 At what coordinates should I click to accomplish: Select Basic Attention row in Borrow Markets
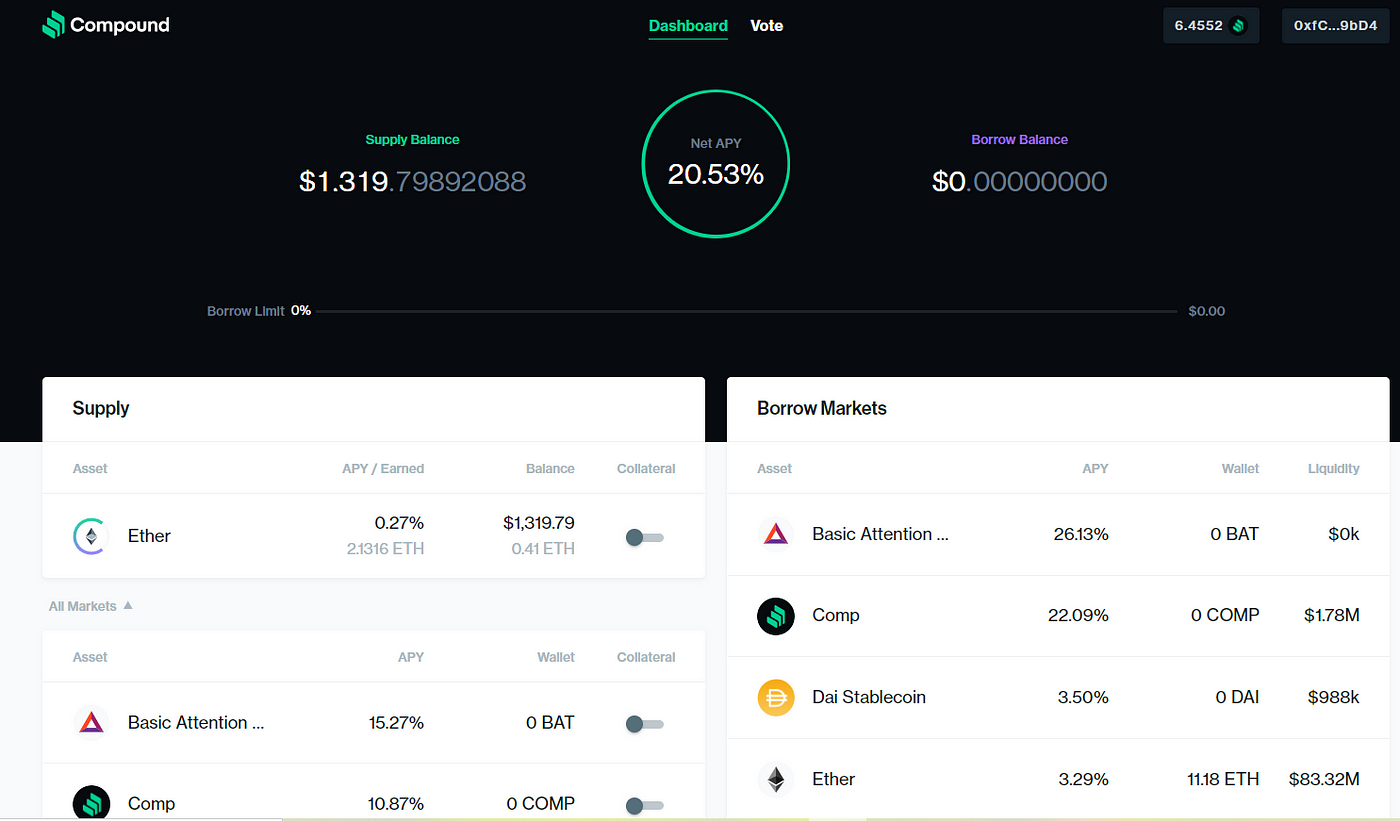coord(1058,534)
